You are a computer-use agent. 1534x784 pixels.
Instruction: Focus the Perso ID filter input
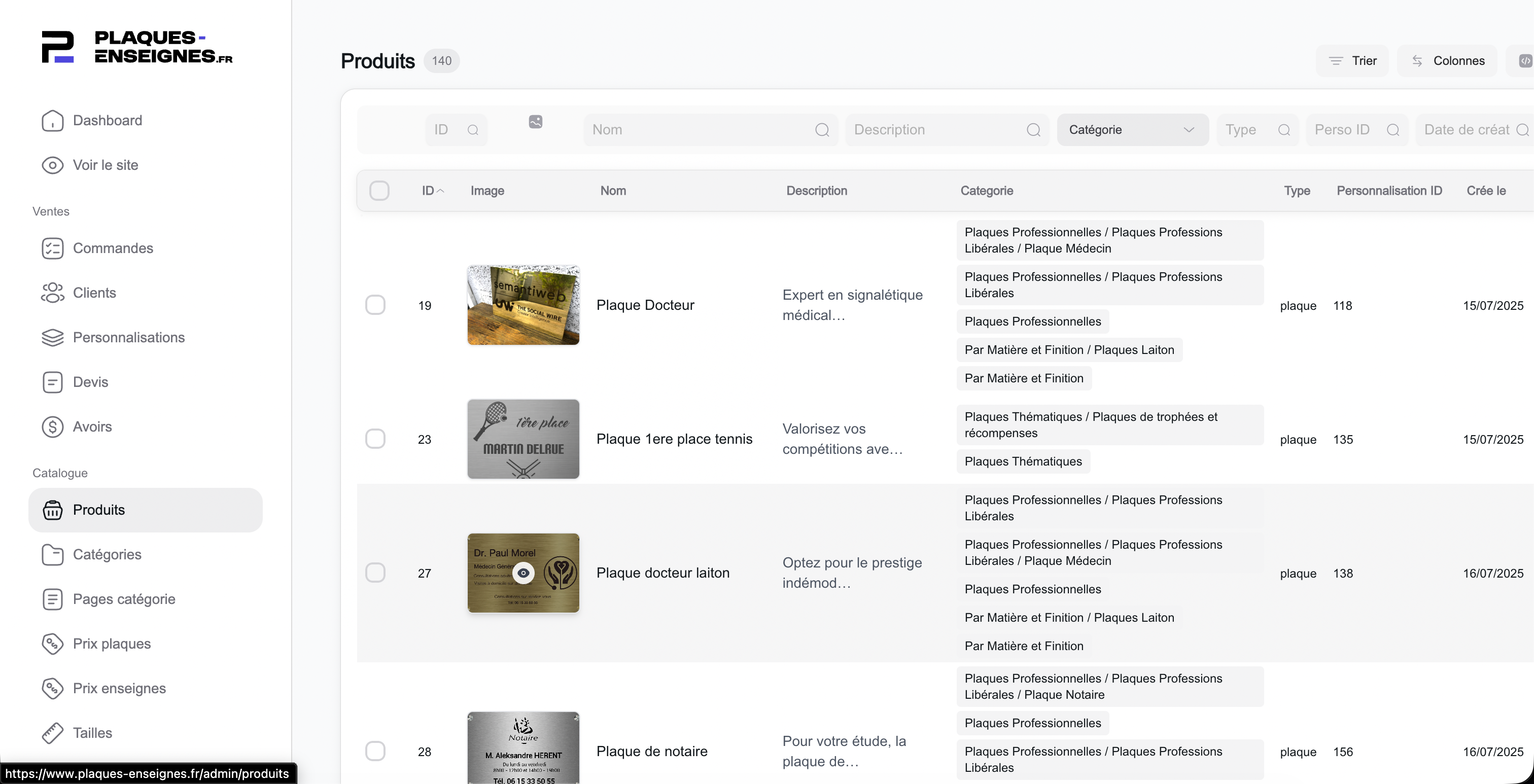tap(1357, 130)
